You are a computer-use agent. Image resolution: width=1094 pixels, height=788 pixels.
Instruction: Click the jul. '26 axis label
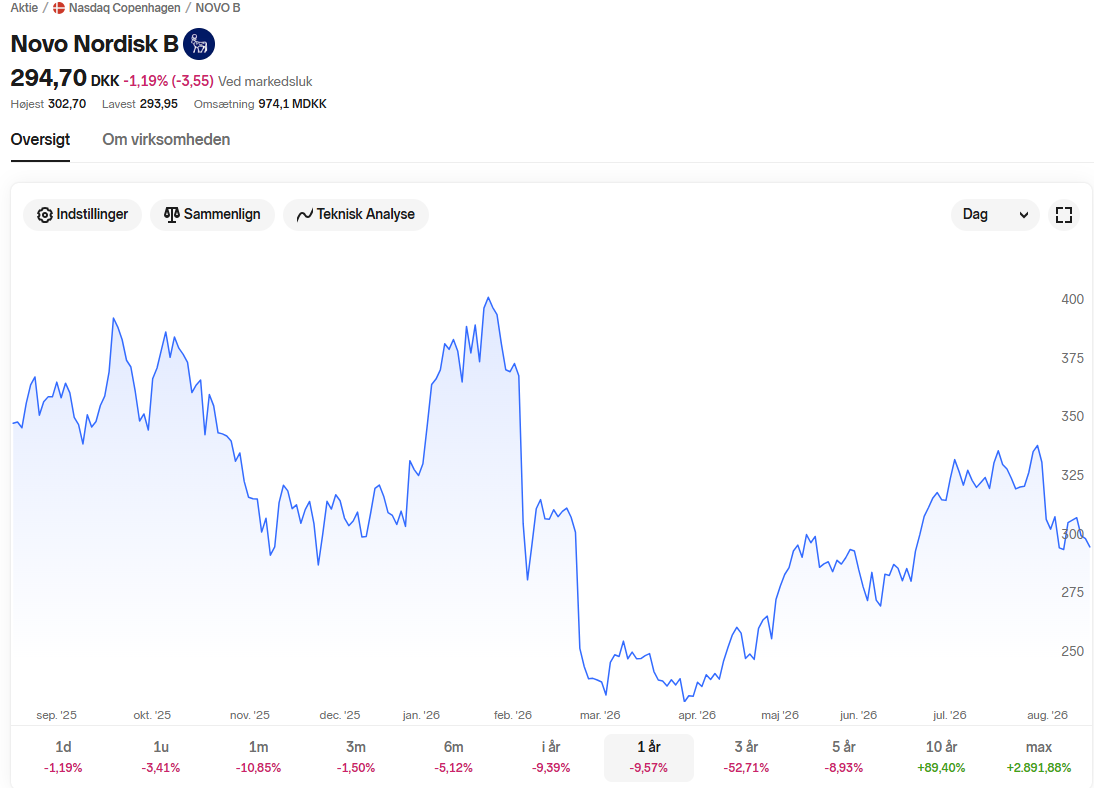click(950, 715)
